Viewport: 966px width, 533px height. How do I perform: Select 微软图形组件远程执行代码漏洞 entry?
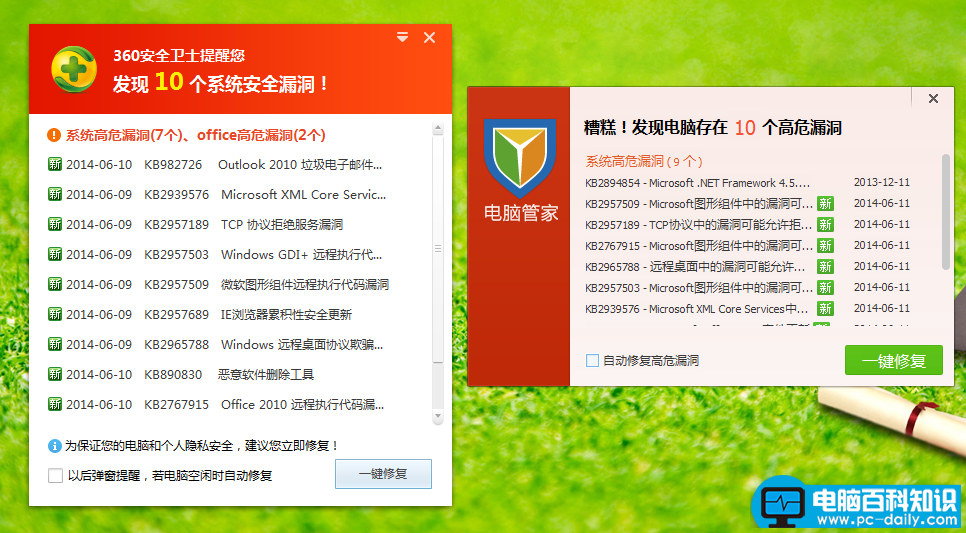pos(305,285)
